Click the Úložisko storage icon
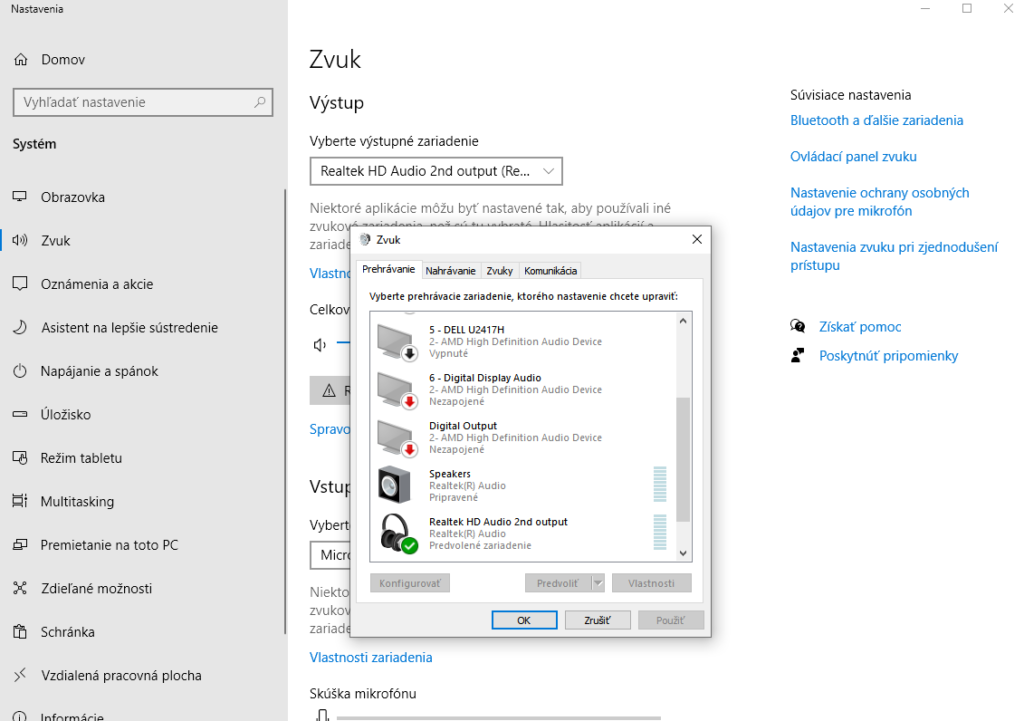The width and height of the screenshot is (1024, 721). (19, 414)
